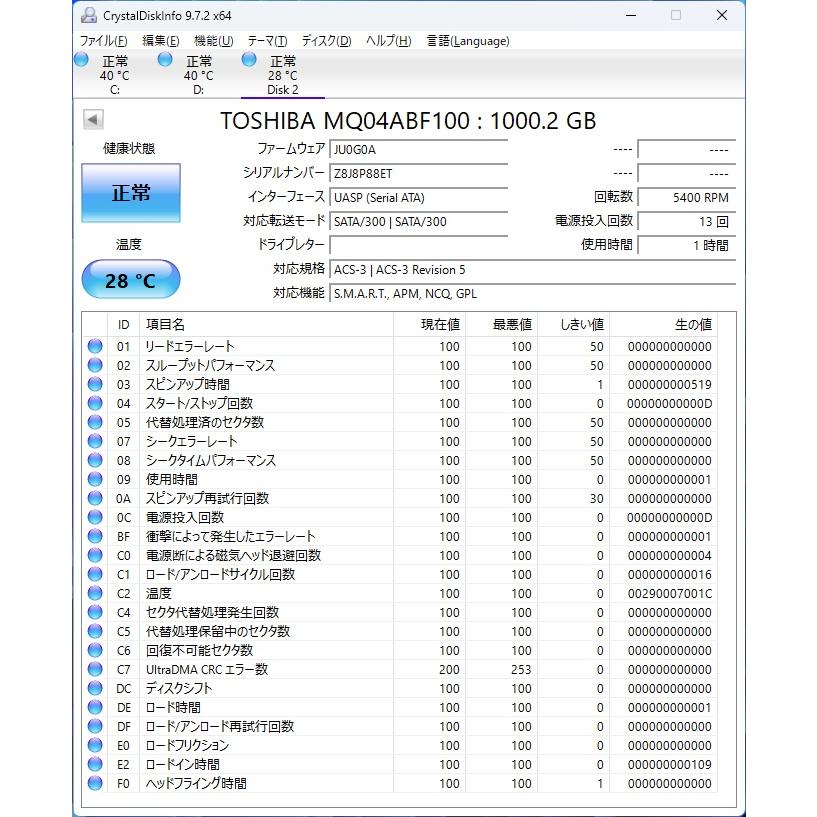Click status orb for attribute 08 シークタイムパフォーマンス

point(95,460)
